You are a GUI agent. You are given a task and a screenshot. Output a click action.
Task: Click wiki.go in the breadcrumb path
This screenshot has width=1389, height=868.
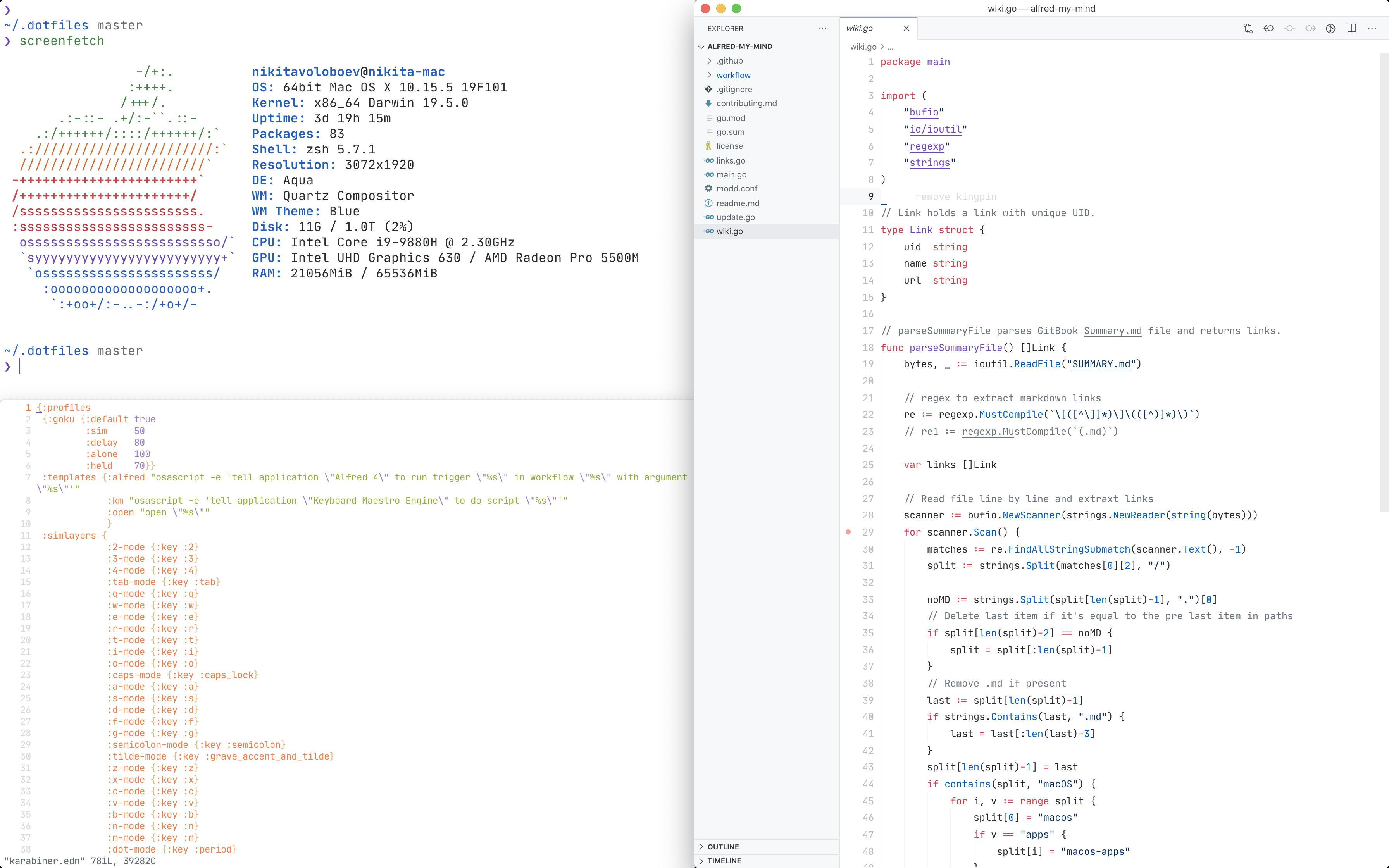click(863, 47)
